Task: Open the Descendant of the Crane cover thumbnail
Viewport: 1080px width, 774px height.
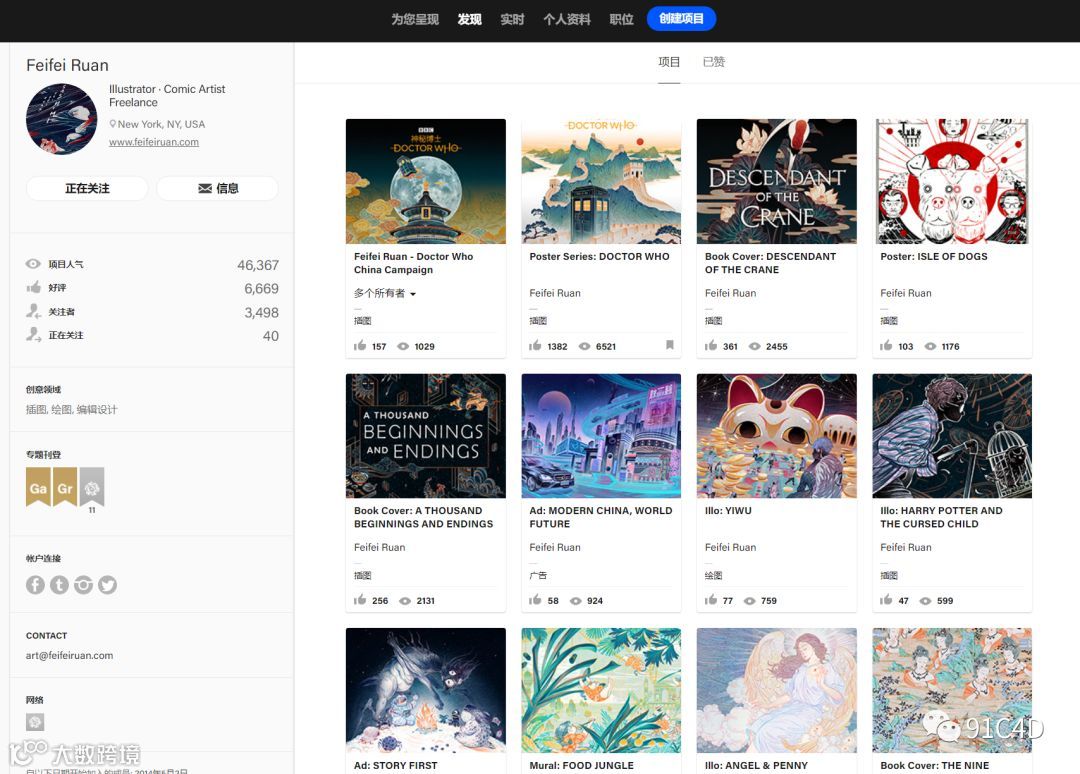Action: [x=776, y=181]
